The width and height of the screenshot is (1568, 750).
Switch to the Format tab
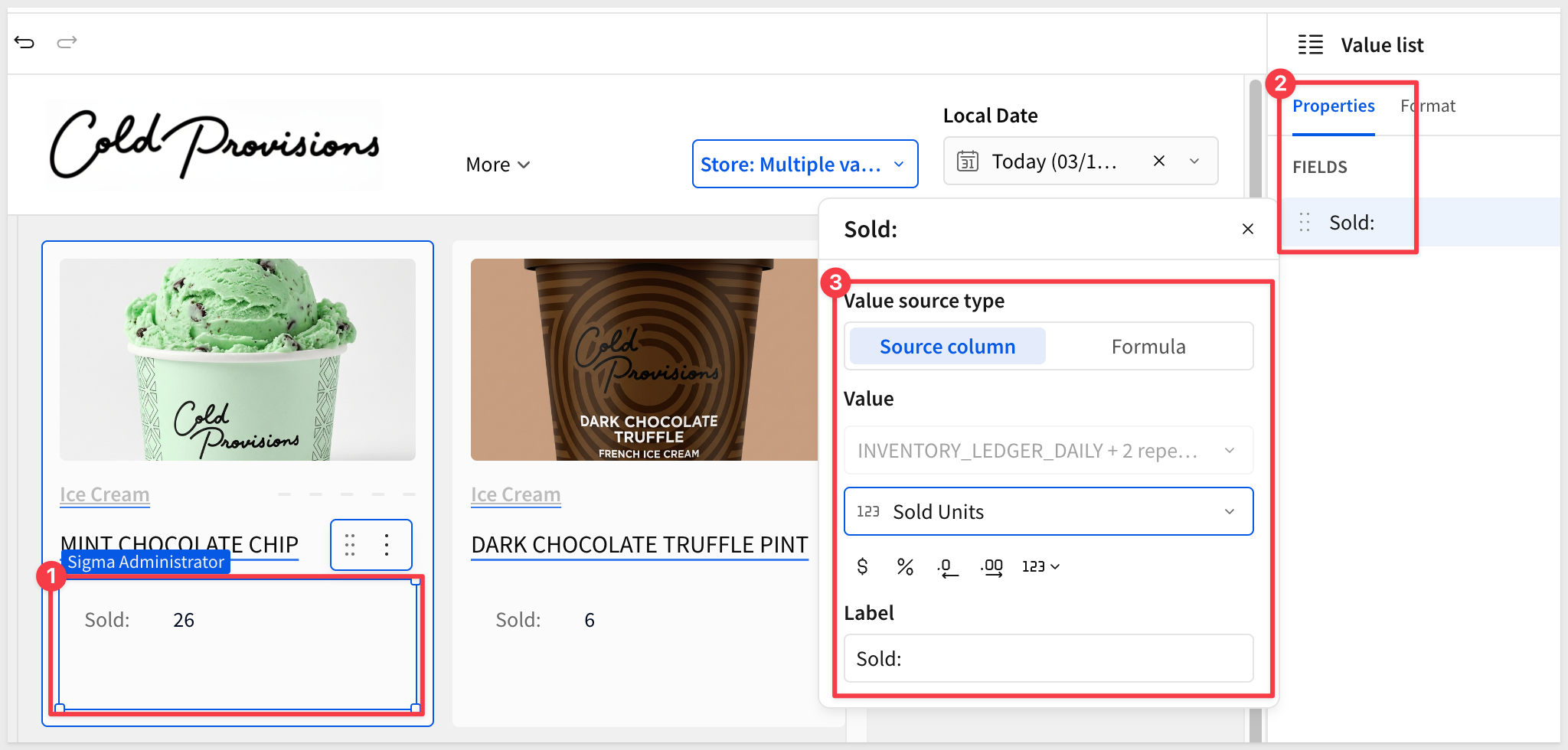click(x=1428, y=106)
